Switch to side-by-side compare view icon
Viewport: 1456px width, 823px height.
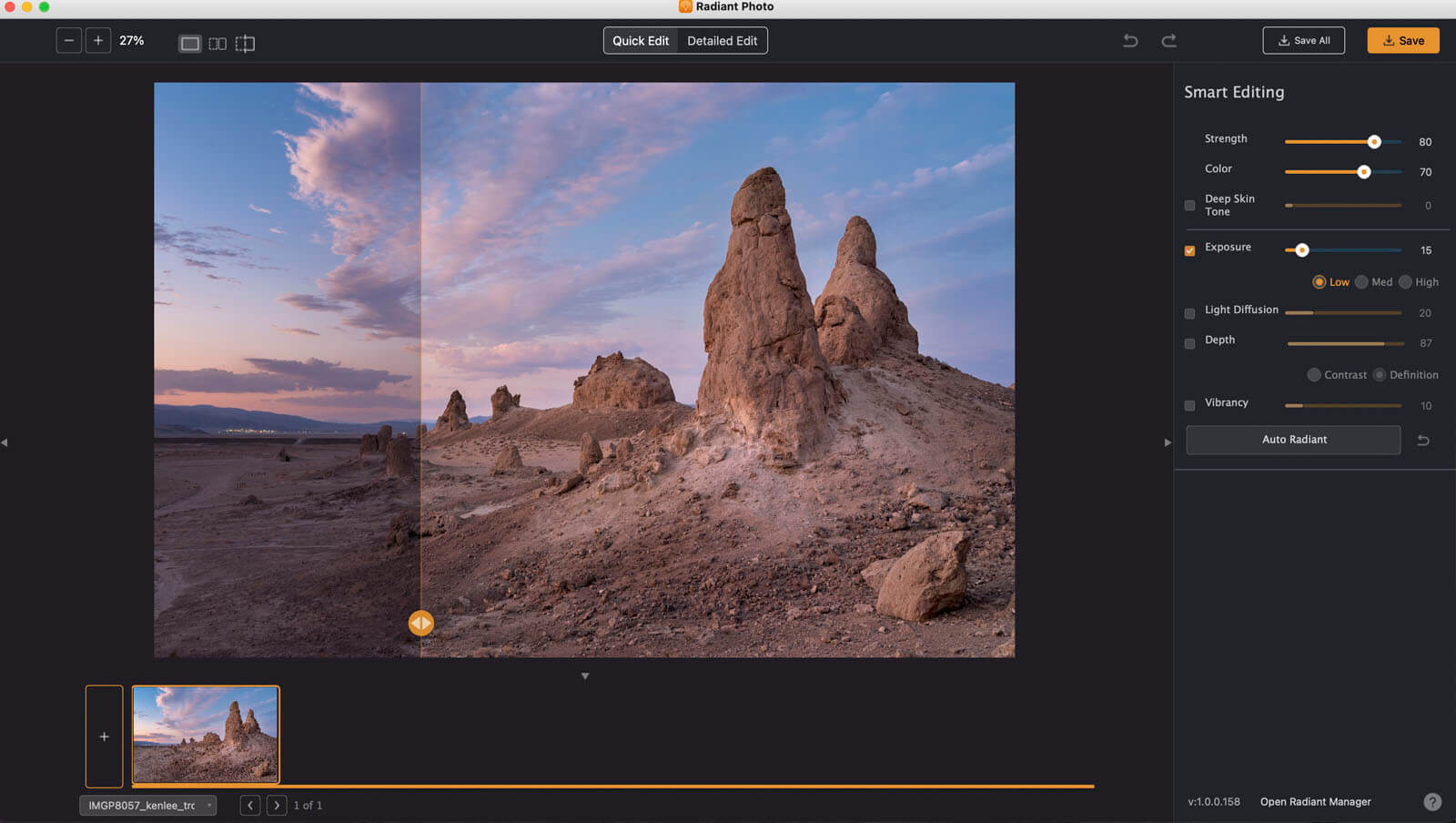[217, 44]
